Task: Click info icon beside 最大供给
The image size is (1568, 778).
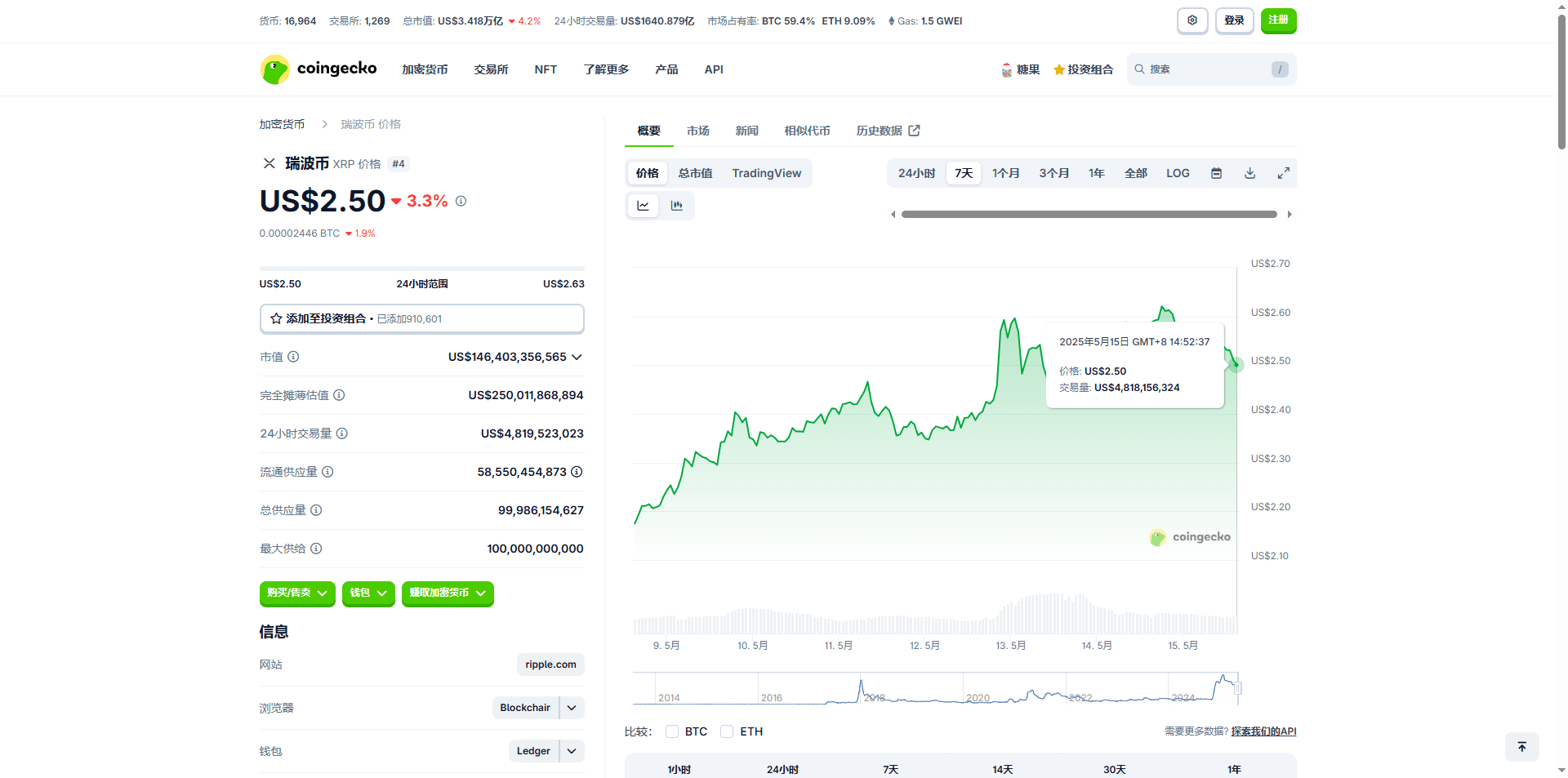Action: click(x=316, y=549)
